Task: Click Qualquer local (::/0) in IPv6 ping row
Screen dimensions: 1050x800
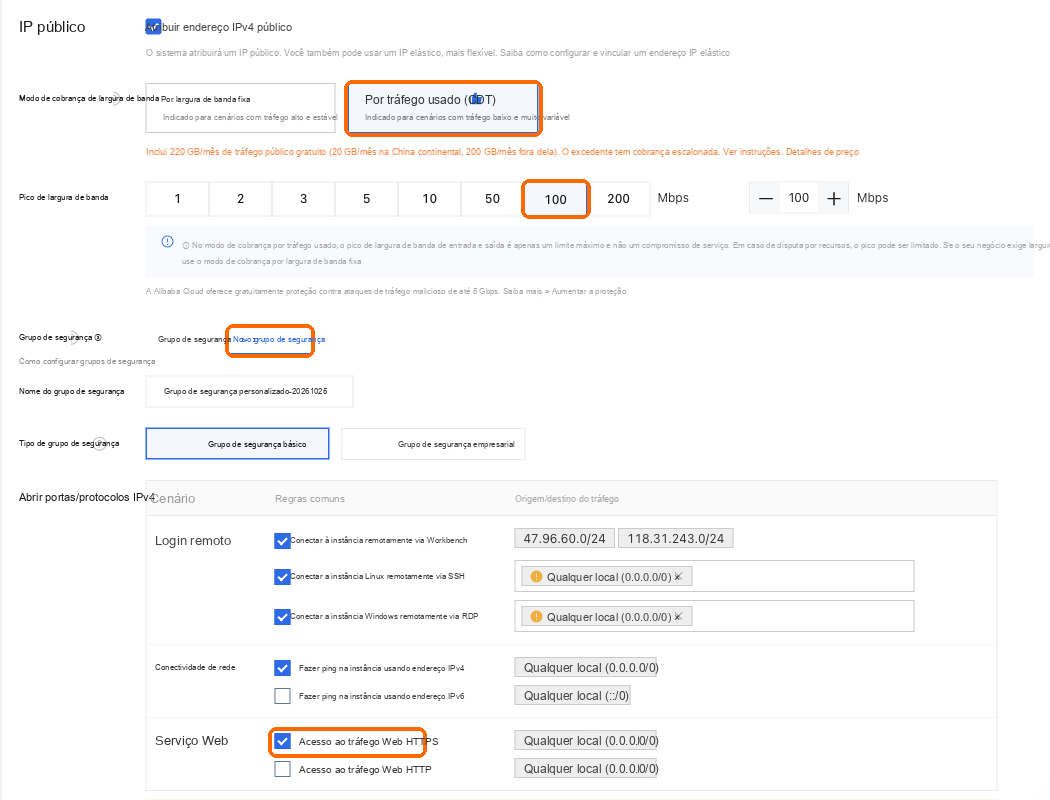Action: point(573,696)
